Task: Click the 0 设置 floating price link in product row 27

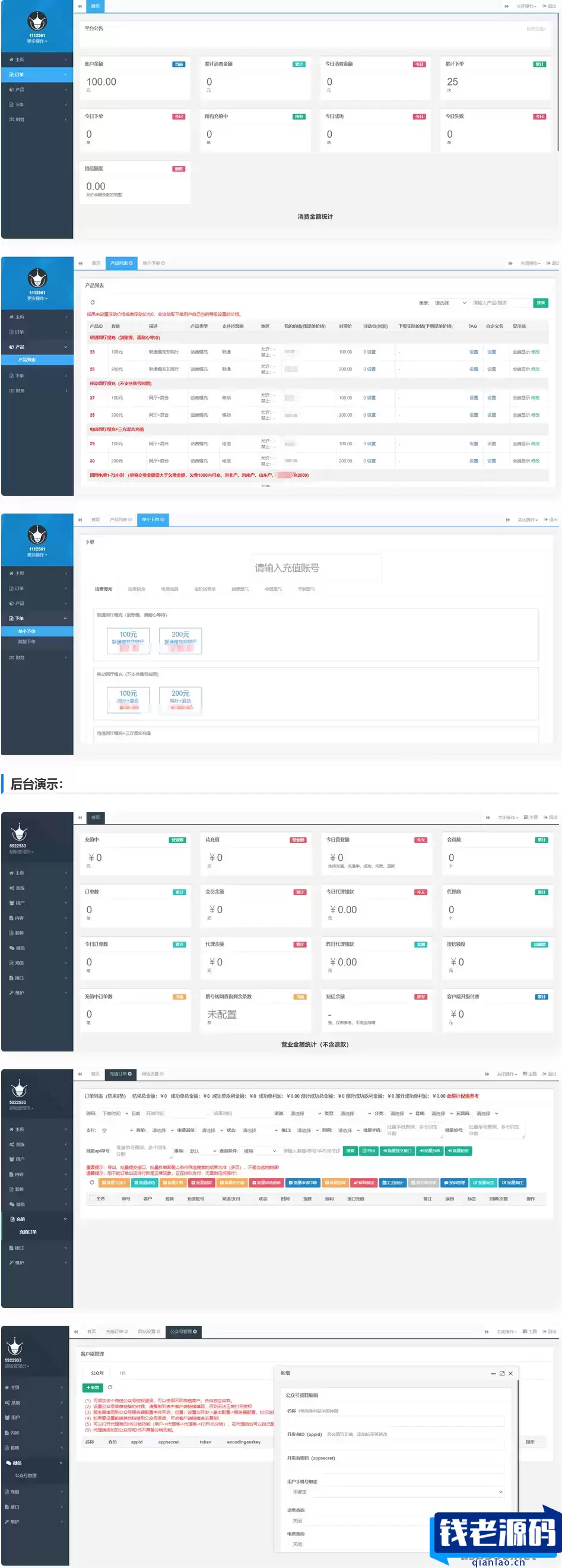Action: [370, 397]
